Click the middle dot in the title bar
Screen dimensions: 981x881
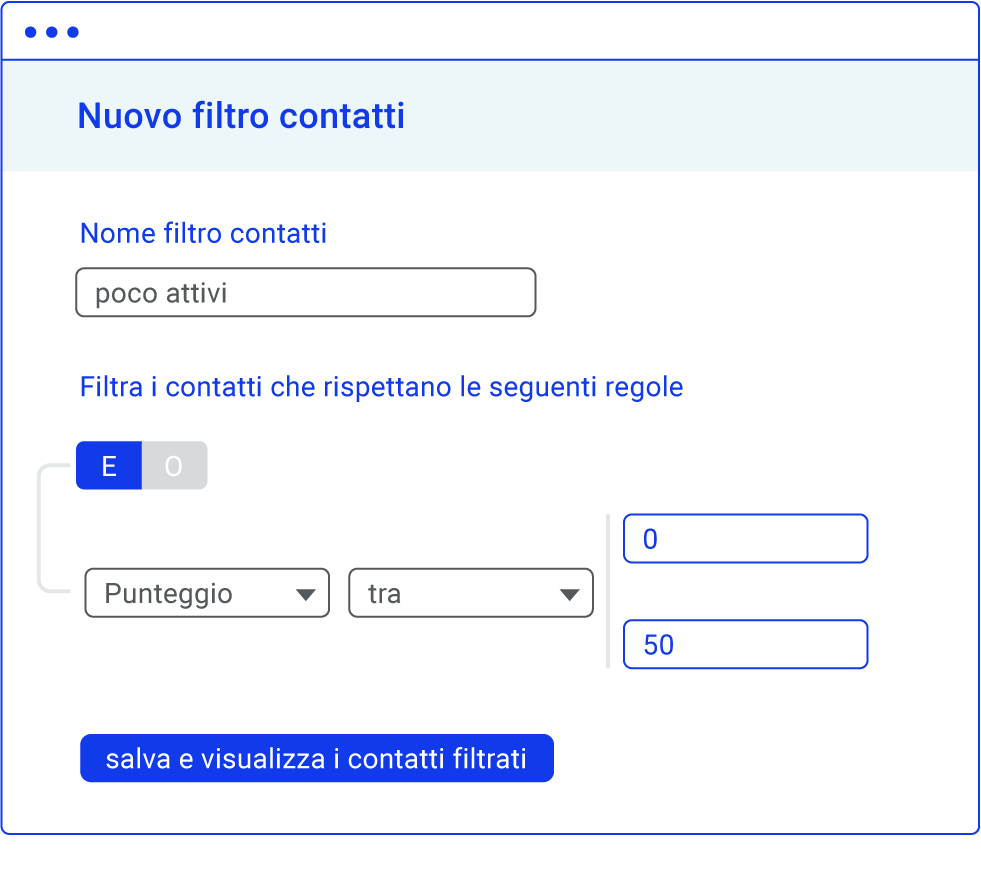pos(51,31)
